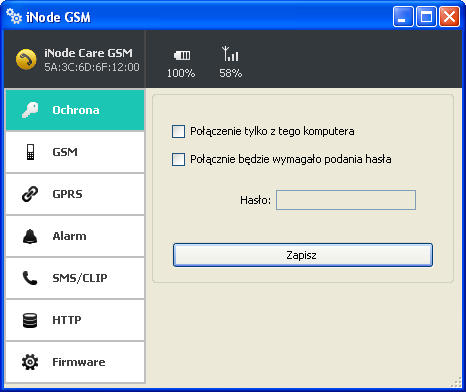Switch to the Firmware tab
The height and width of the screenshot is (392, 466).
(x=75, y=362)
